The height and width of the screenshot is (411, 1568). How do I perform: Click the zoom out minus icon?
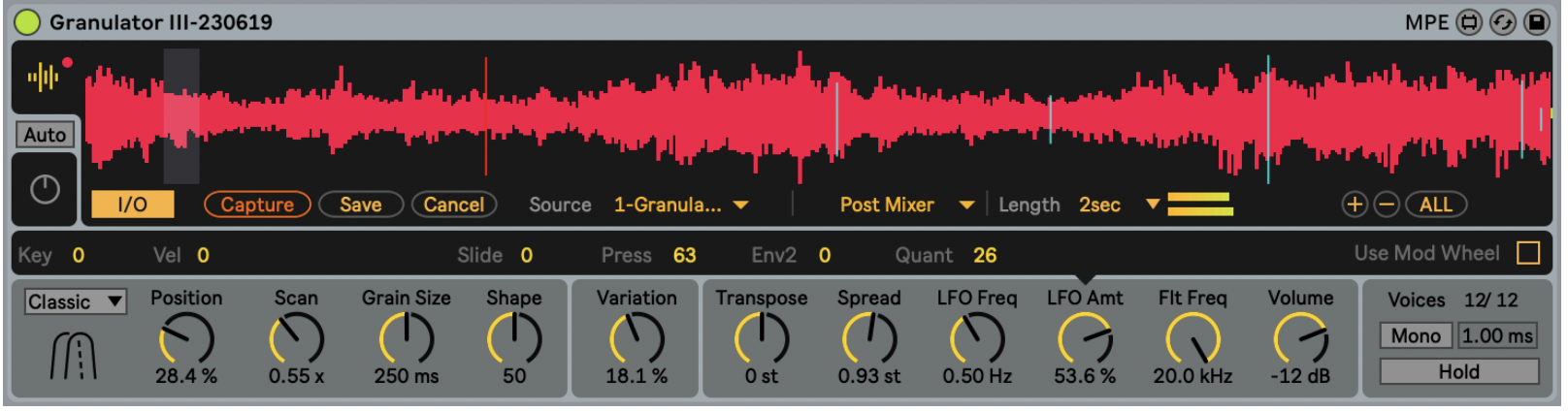coord(1388,205)
